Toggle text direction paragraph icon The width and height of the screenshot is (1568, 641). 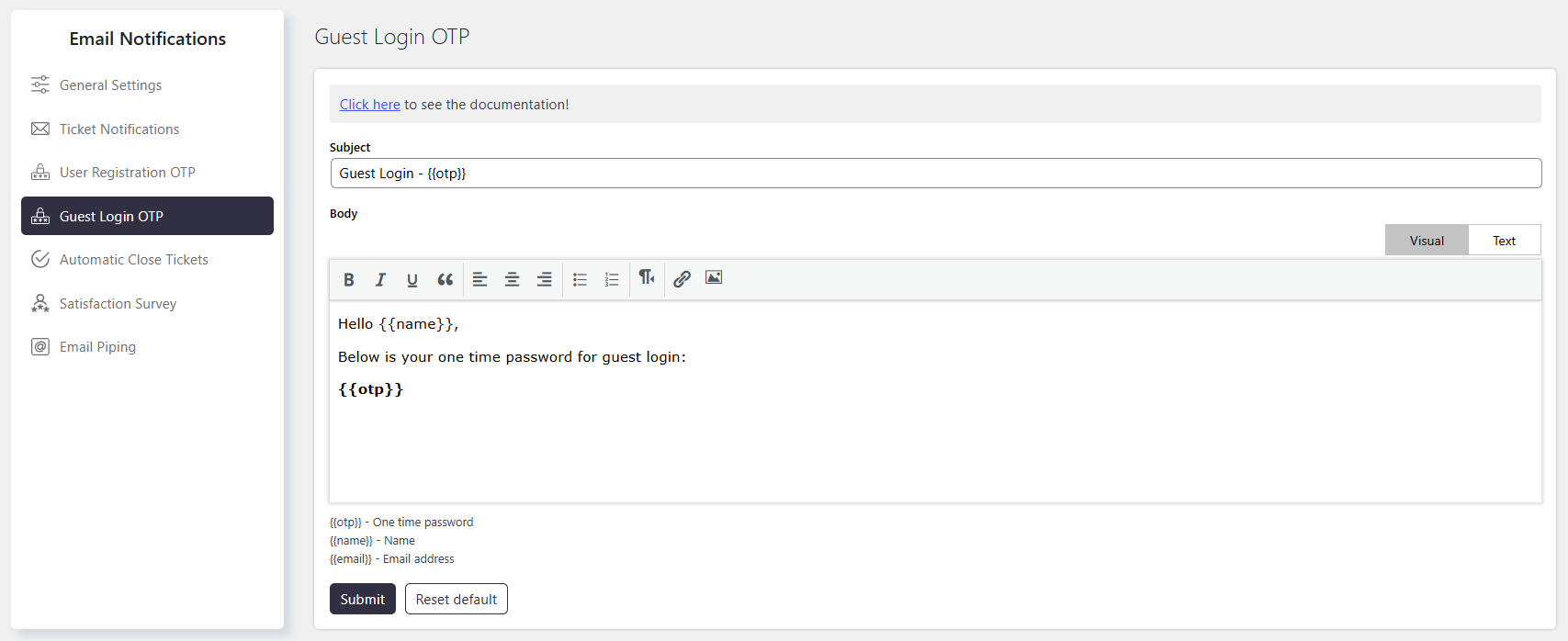coord(647,277)
